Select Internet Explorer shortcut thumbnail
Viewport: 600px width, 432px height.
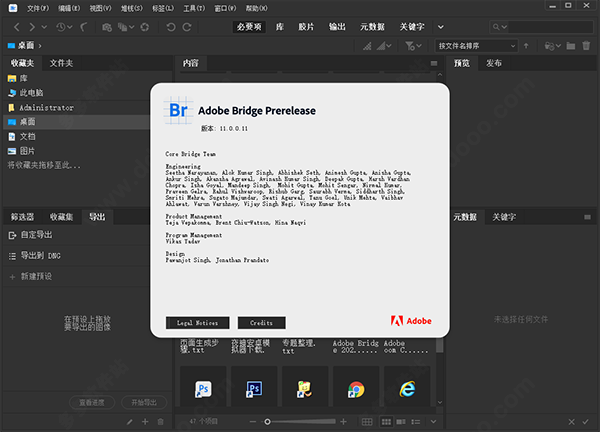407,386
